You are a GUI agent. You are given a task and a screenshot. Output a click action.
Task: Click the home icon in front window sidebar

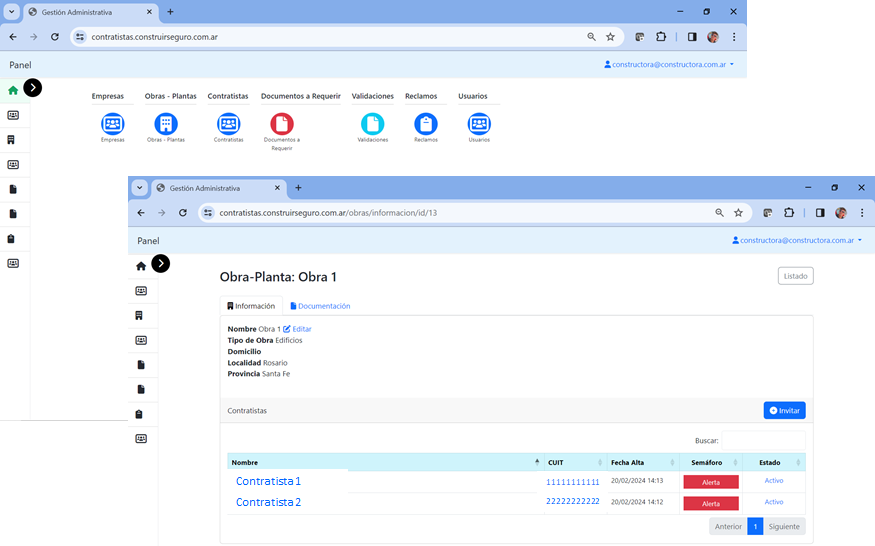coord(141,266)
